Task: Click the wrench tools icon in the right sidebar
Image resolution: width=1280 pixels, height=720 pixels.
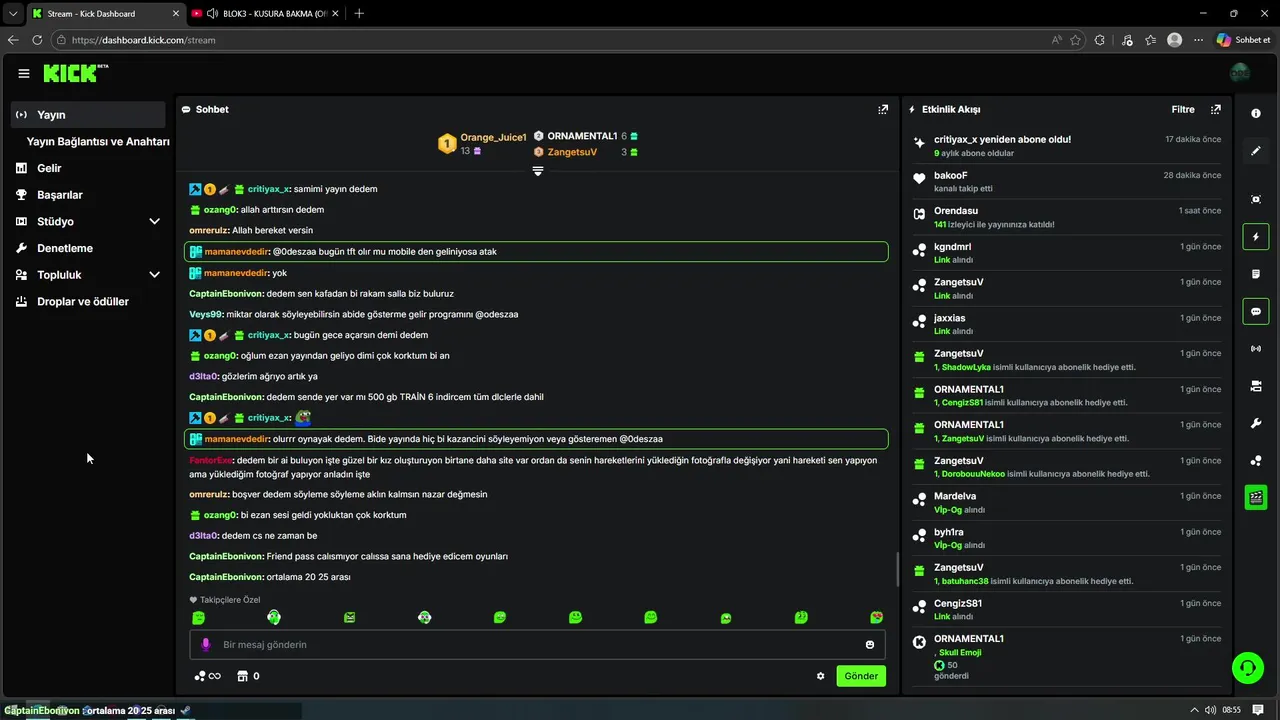Action: [1256, 423]
